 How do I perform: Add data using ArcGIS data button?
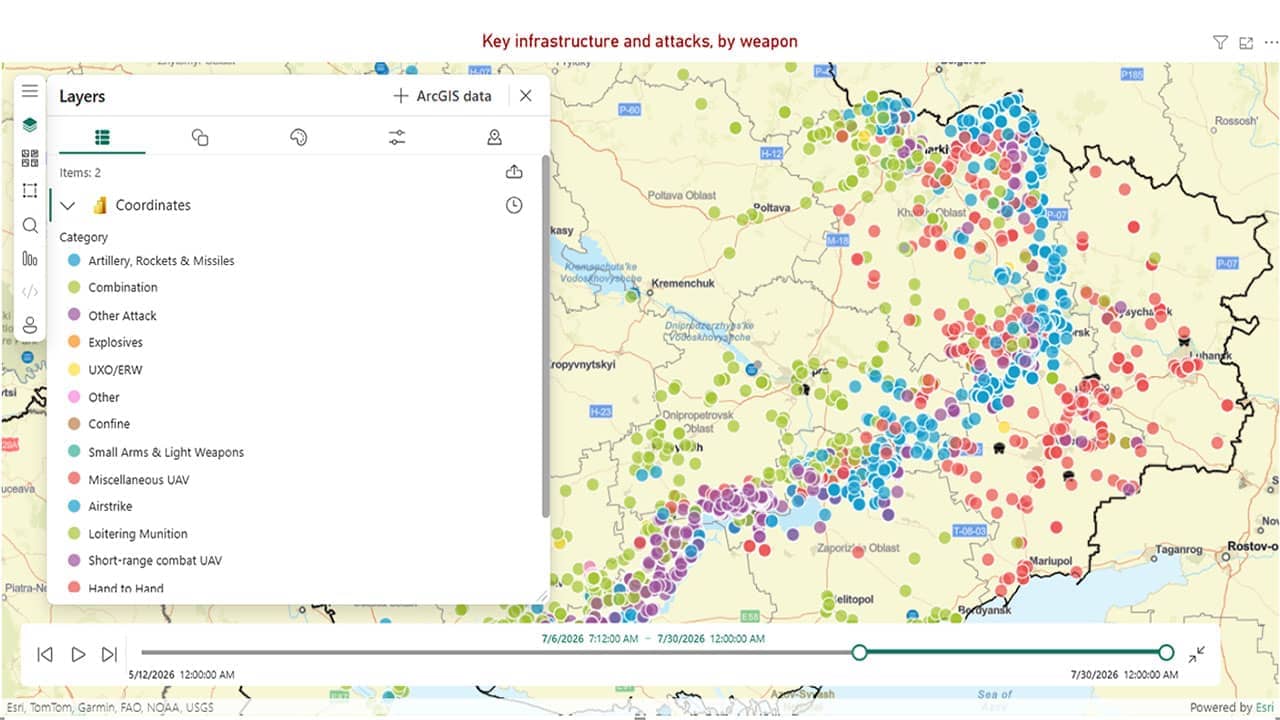click(x=442, y=96)
